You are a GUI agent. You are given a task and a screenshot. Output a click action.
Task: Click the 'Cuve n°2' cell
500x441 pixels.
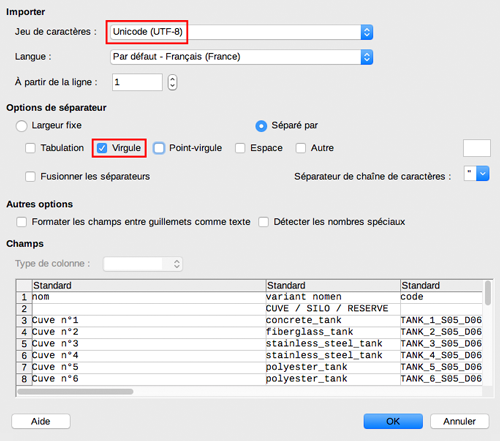149,332
